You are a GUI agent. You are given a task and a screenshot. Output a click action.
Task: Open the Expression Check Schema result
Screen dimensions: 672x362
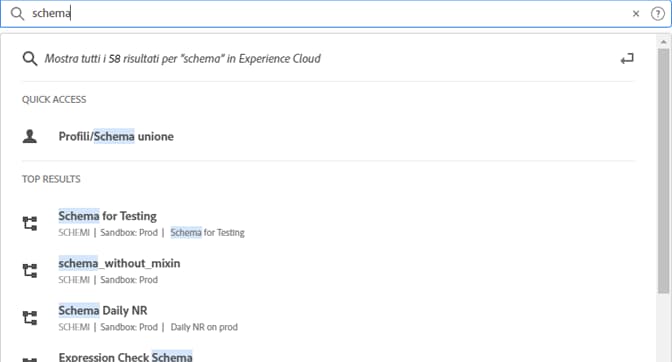click(126, 356)
